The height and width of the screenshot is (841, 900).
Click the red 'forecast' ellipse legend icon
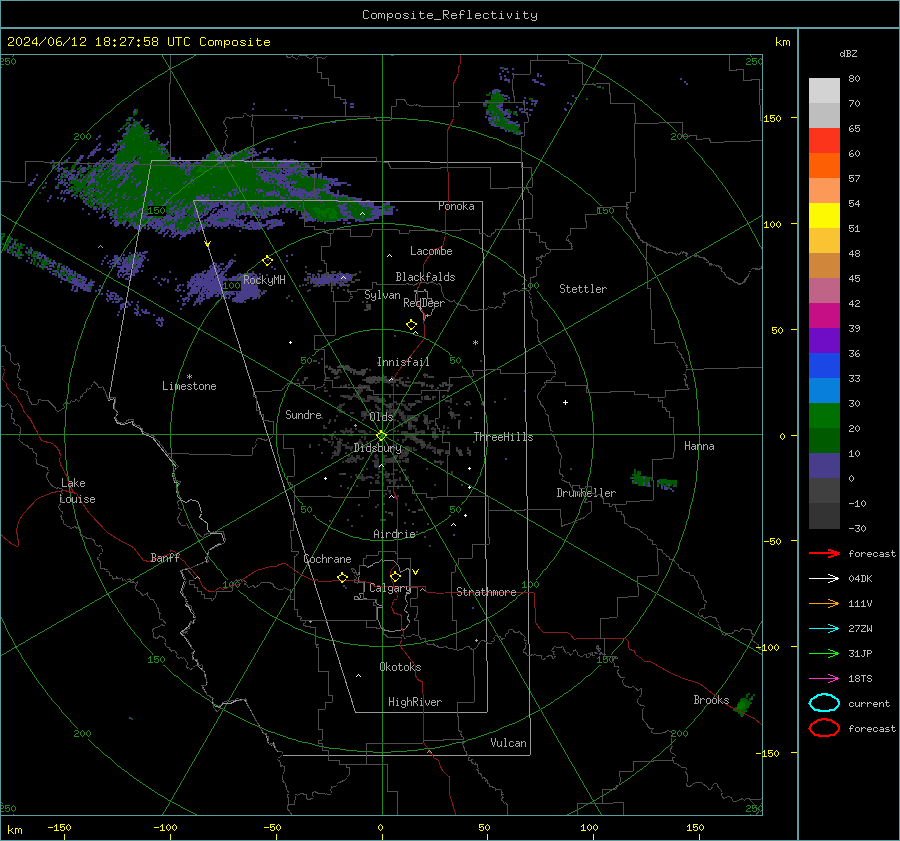[824, 728]
